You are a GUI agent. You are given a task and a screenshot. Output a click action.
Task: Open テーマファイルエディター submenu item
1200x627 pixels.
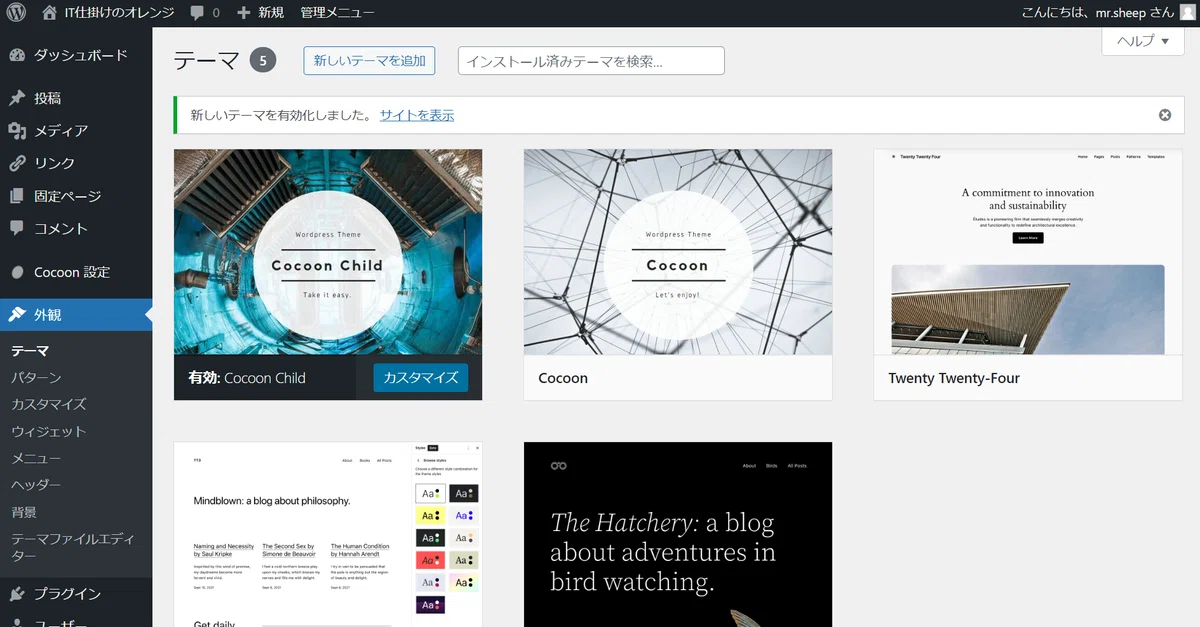tap(72, 547)
